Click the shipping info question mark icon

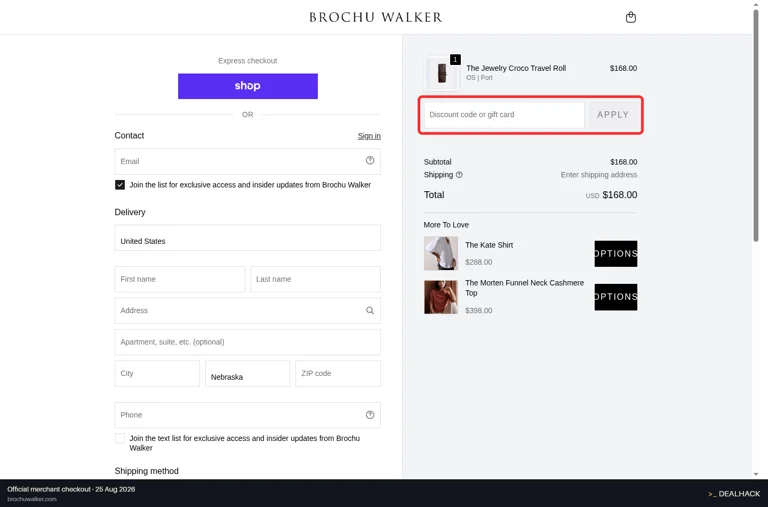459,174
